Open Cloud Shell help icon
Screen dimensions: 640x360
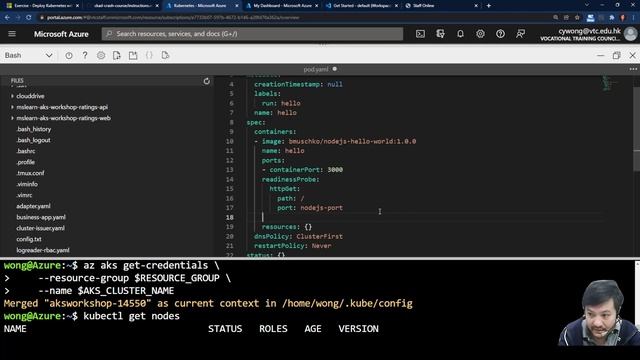pos(85,56)
